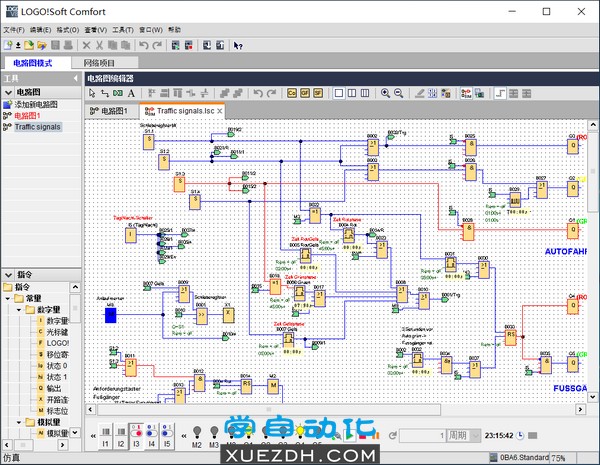Click the context help cursor icon
This screenshot has height=465, width=600.
(x=238, y=45)
